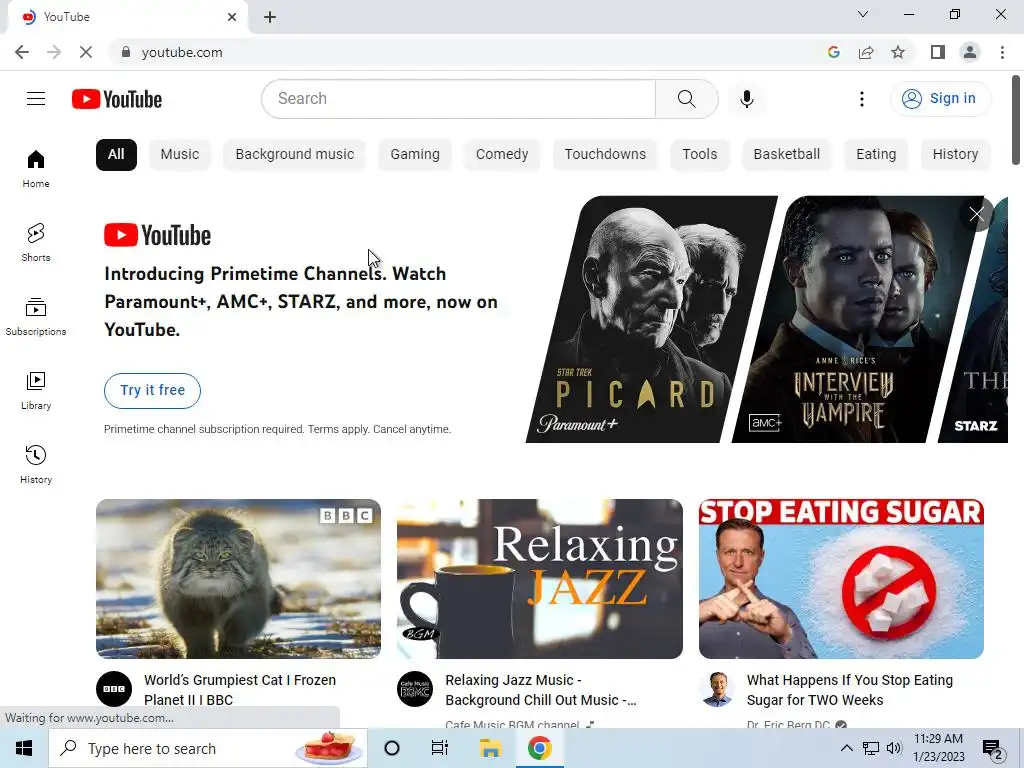The height and width of the screenshot is (768, 1024).
Task: Open World's Grumpiest Cat video thumbnail
Action: pyautogui.click(x=238, y=579)
